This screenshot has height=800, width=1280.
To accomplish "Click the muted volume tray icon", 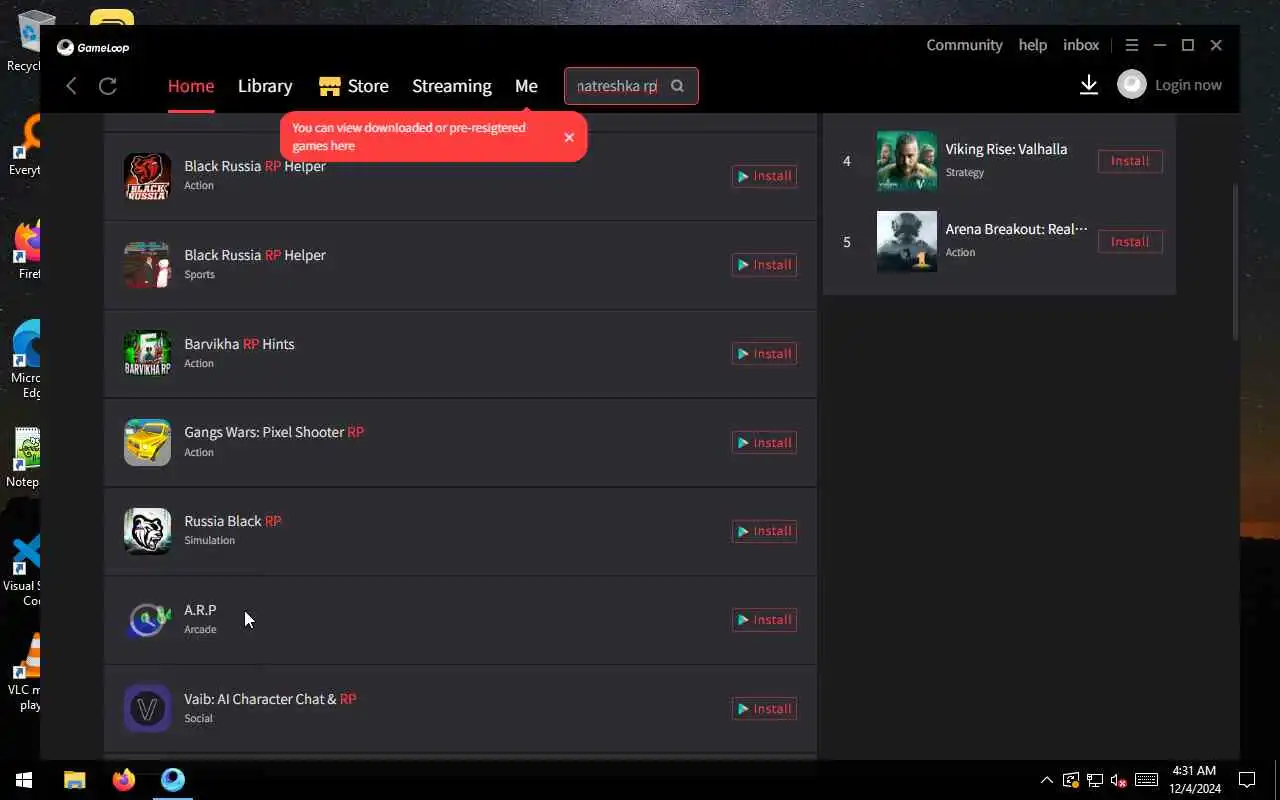I will coord(1119,780).
